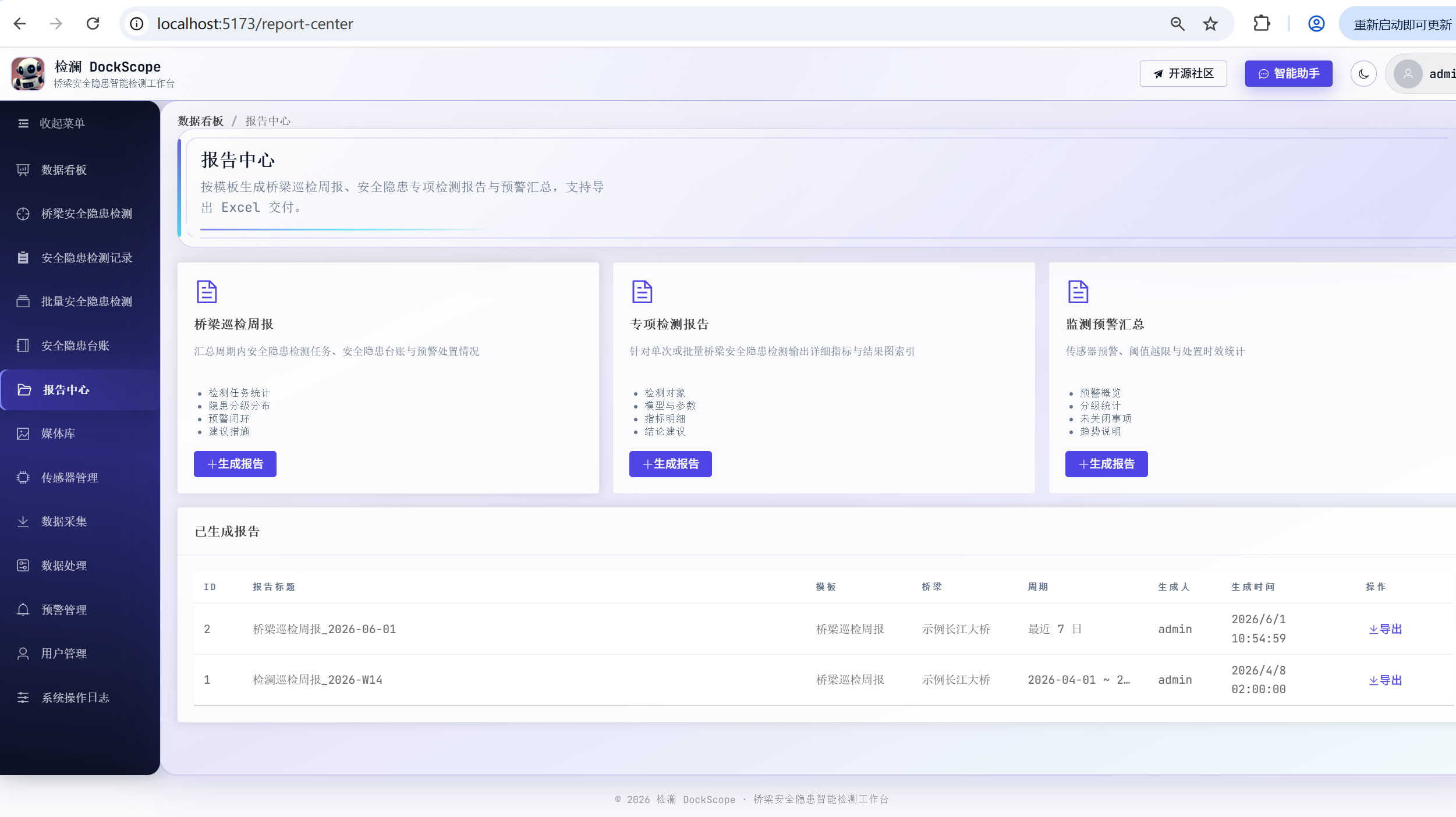Image resolution: width=1456 pixels, height=817 pixels.
Task: Select 报告中心 in the sidebar
Action: click(80, 390)
